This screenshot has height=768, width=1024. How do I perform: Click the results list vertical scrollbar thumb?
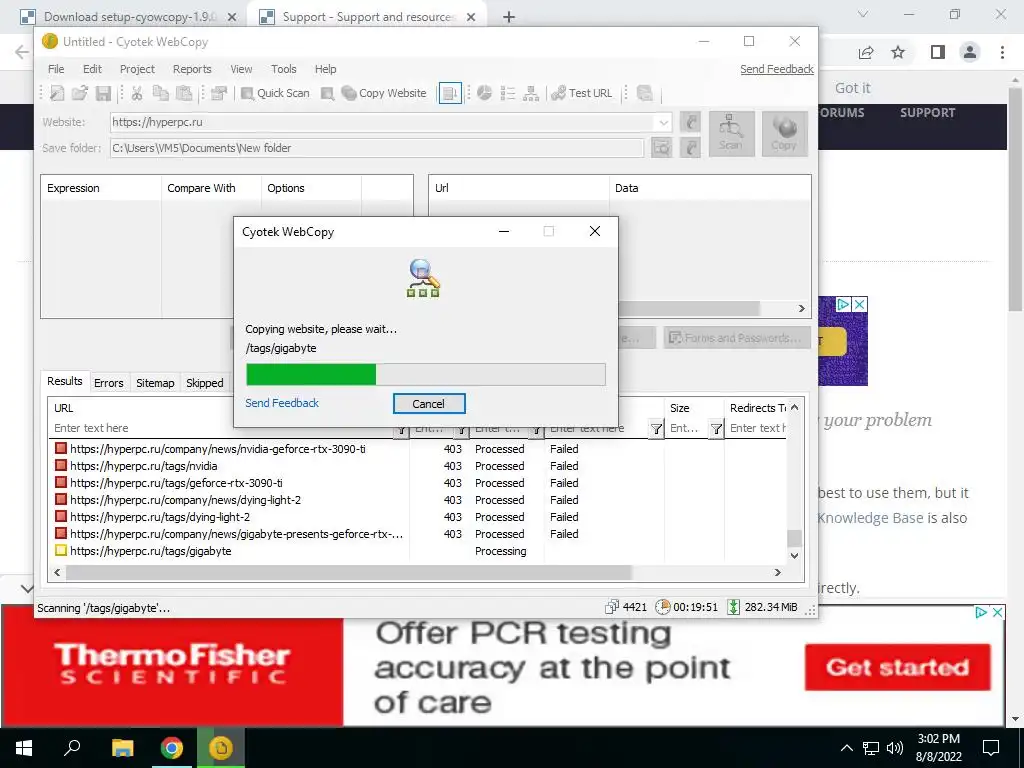tap(794, 538)
